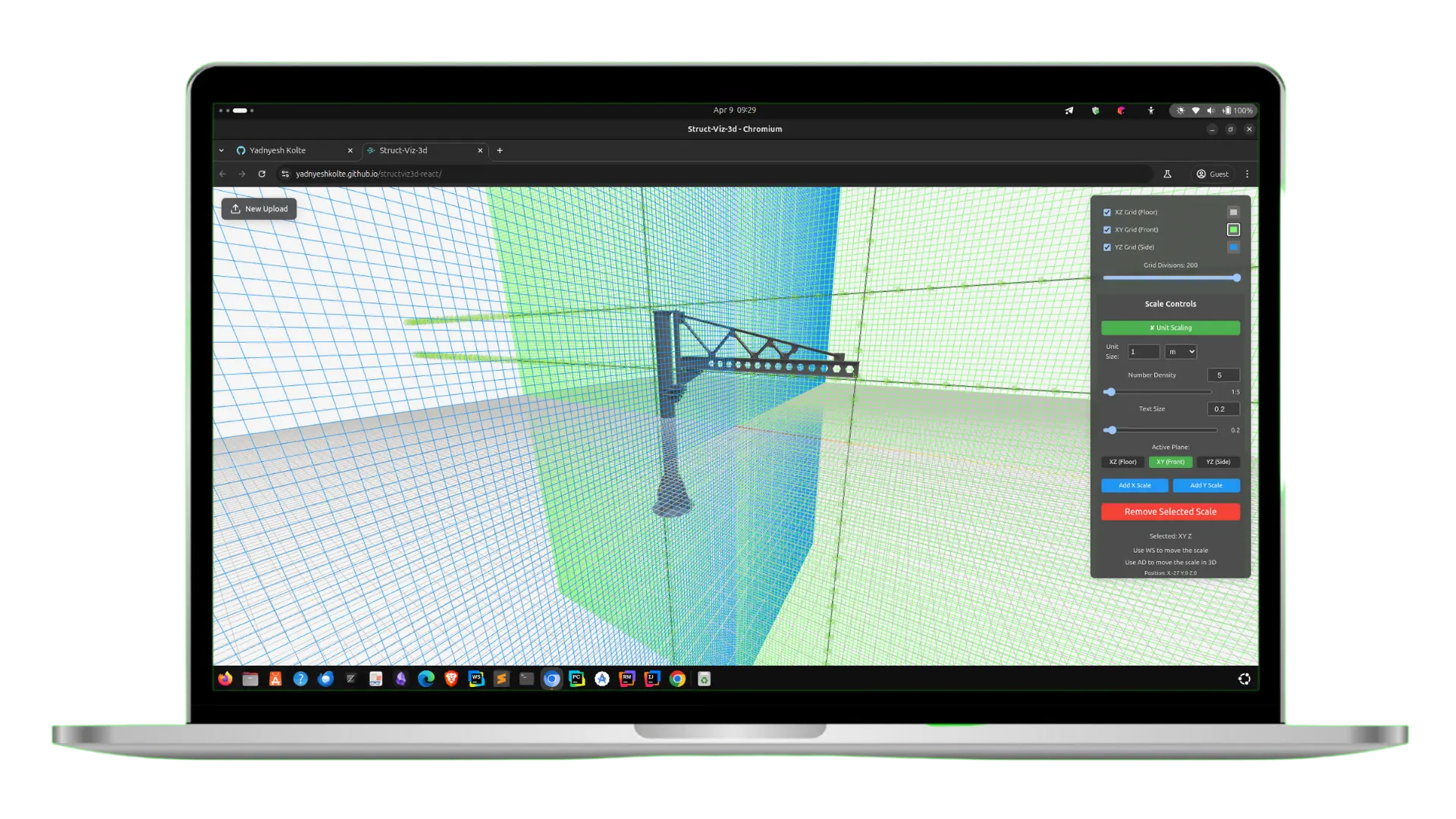Click the New Upload button

(259, 209)
